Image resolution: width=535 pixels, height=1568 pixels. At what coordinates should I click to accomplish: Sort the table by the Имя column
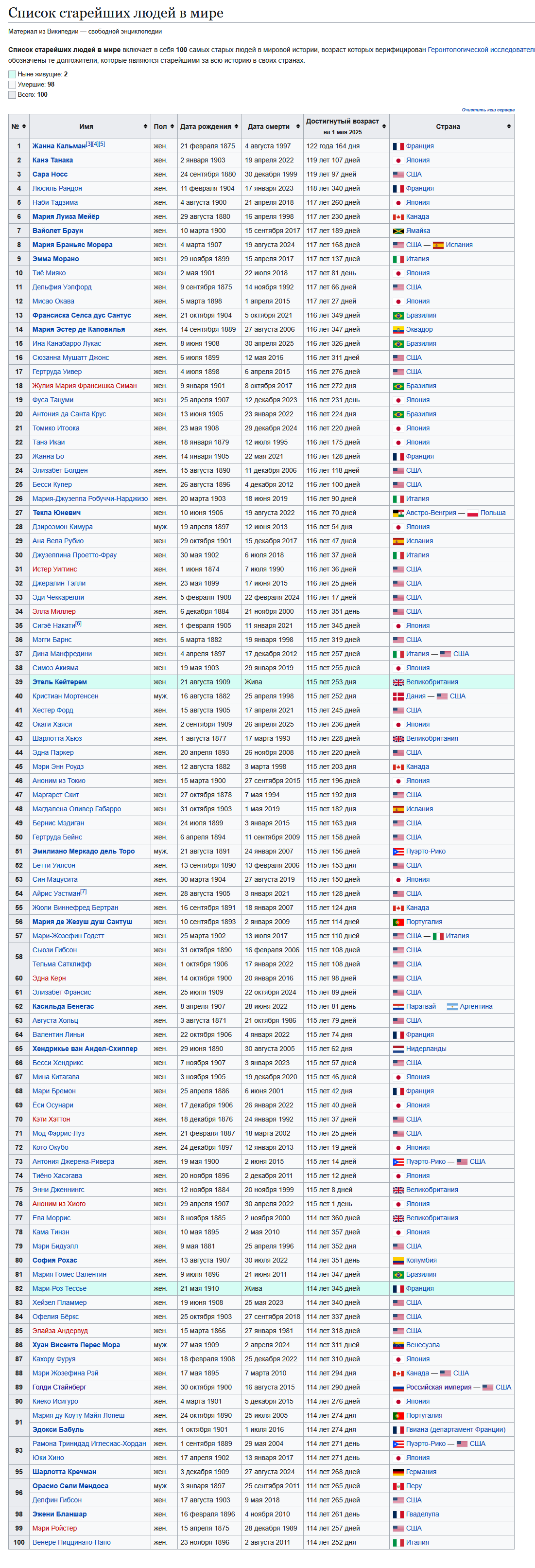click(x=90, y=126)
